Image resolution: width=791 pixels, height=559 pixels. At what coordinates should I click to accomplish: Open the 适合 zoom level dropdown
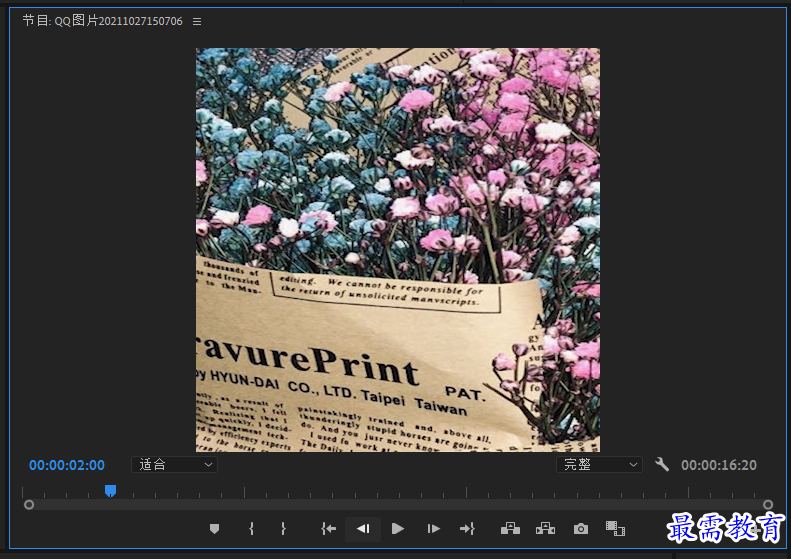(175, 465)
